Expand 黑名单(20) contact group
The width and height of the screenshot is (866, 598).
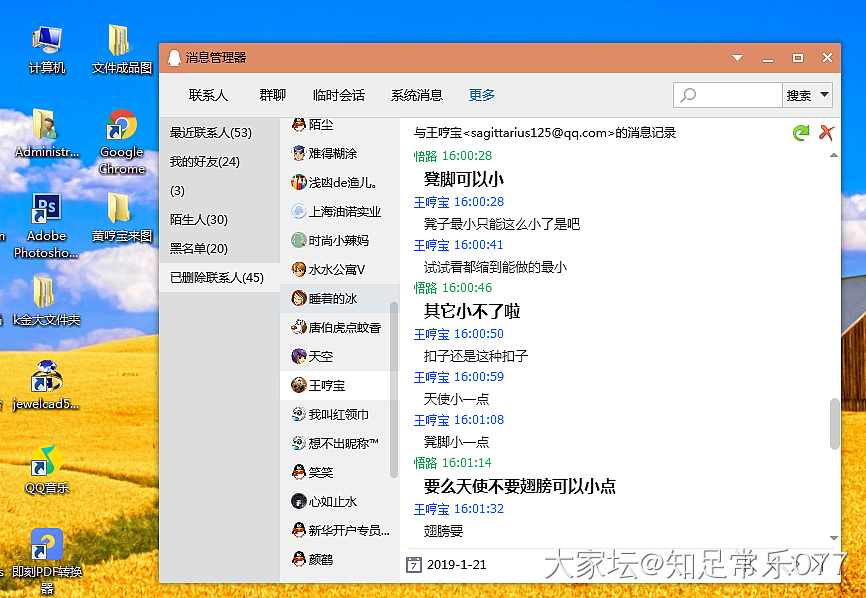(198, 248)
